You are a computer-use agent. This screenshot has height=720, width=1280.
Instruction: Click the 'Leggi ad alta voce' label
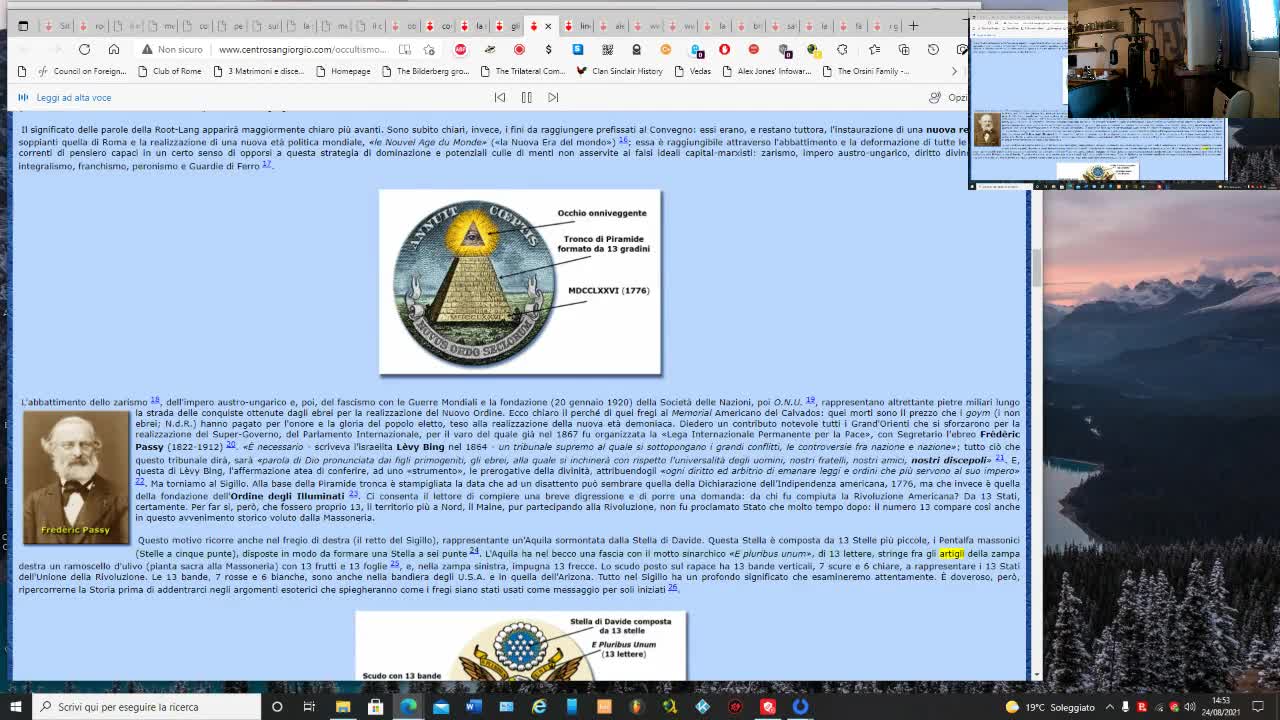(x=73, y=97)
